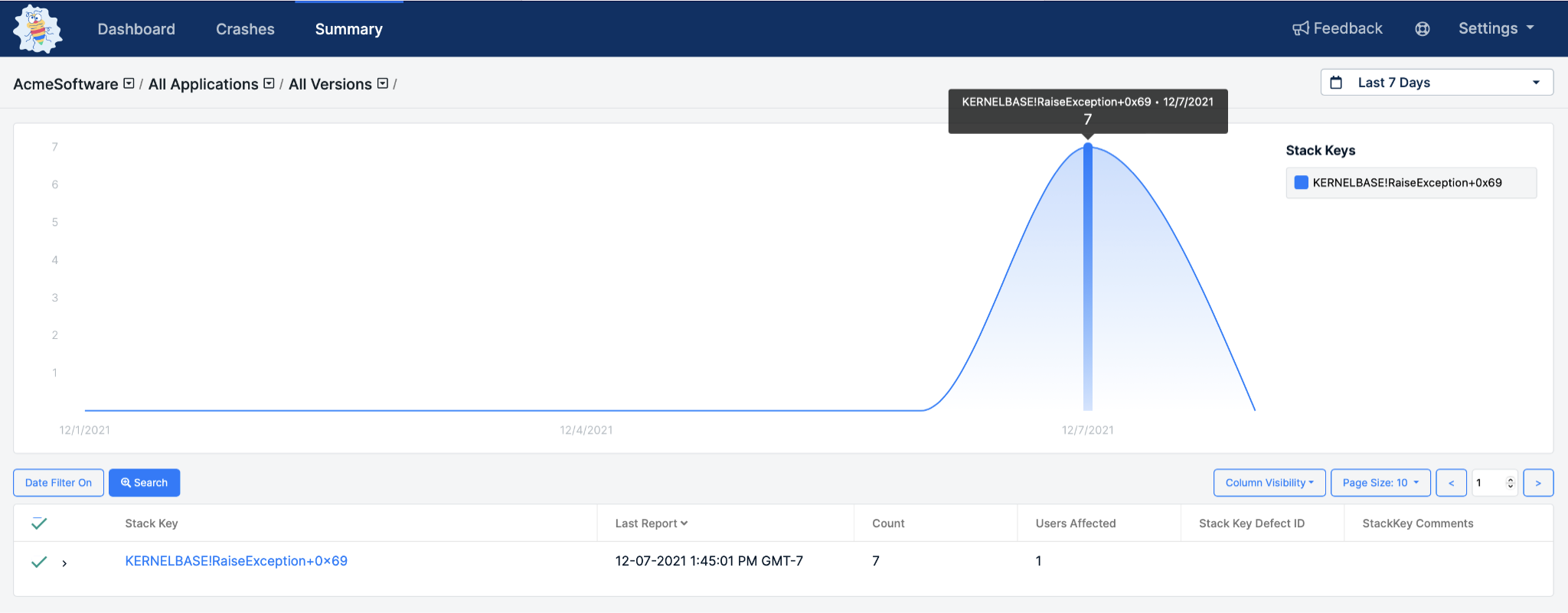Expand the KERNELBASE!RaiseException row chevron

64,563
